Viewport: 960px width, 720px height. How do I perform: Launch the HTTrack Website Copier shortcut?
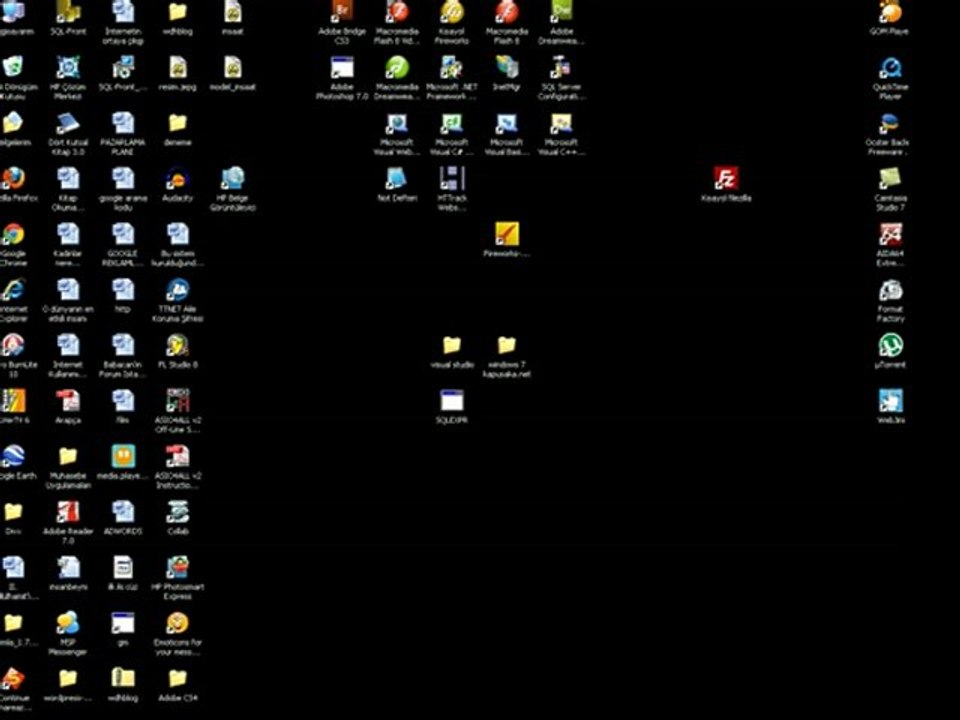click(451, 178)
